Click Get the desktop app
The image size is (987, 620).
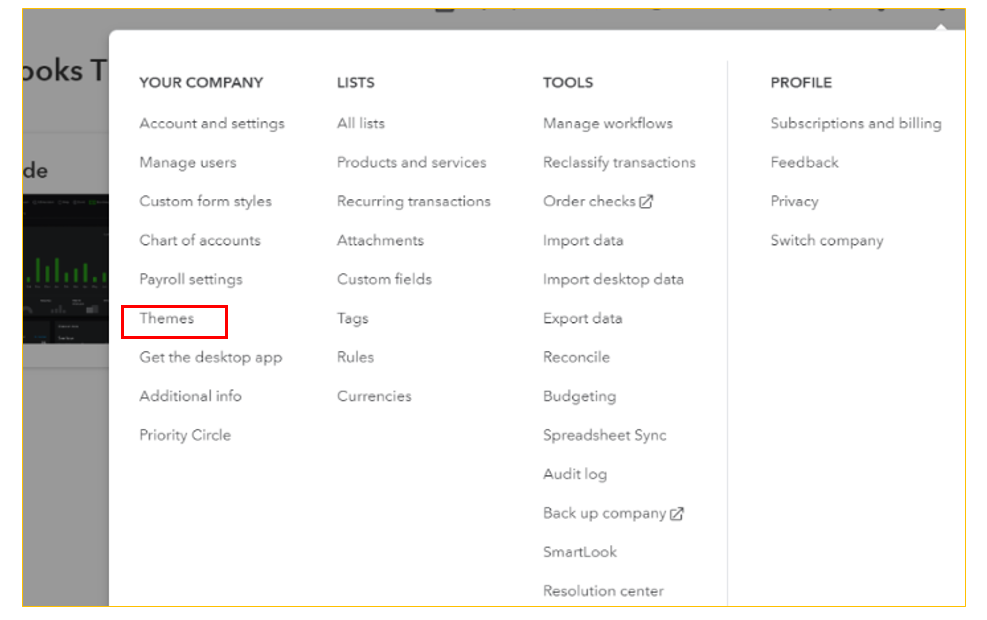tap(211, 358)
